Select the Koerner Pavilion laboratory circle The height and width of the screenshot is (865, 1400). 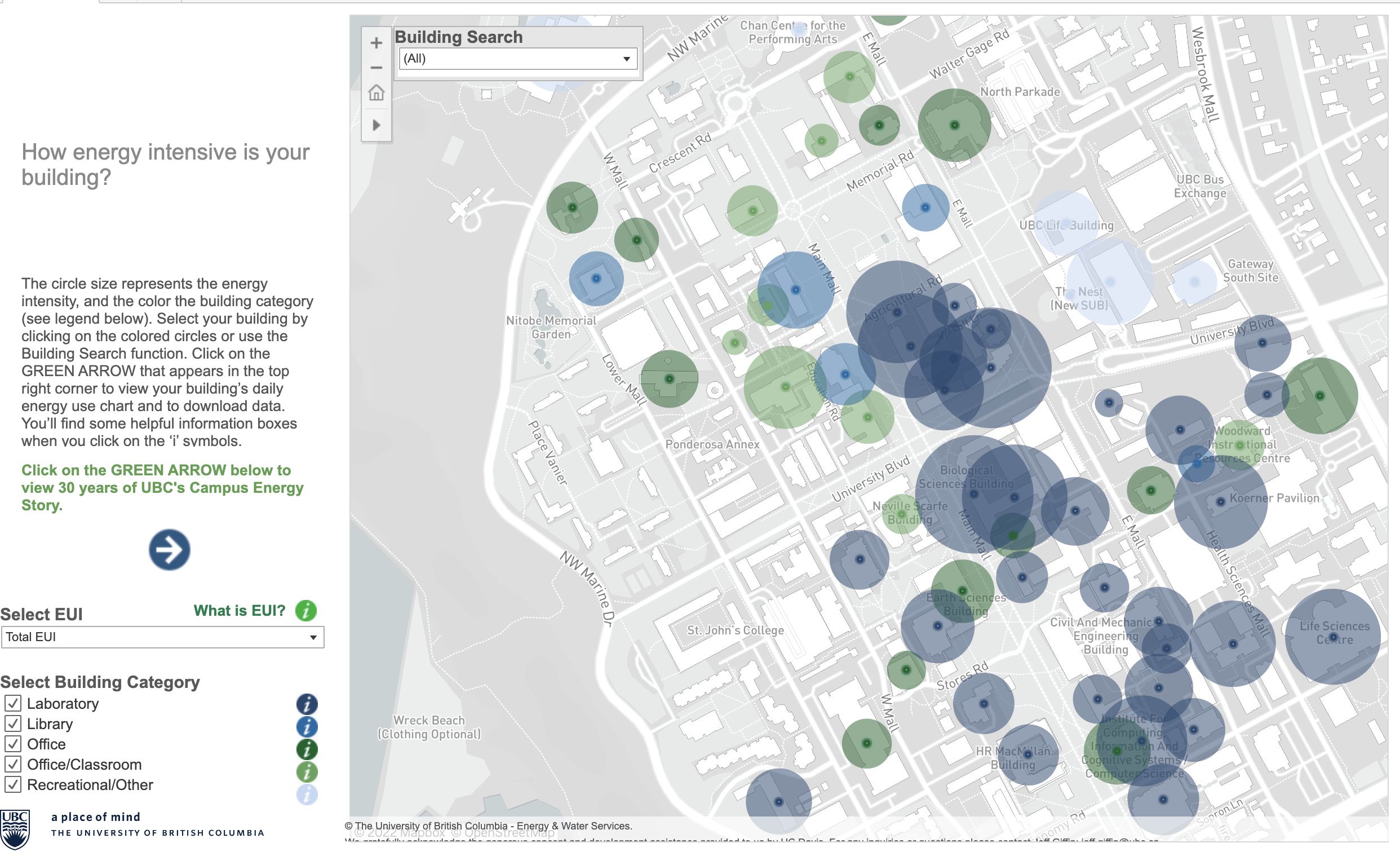1221,502
